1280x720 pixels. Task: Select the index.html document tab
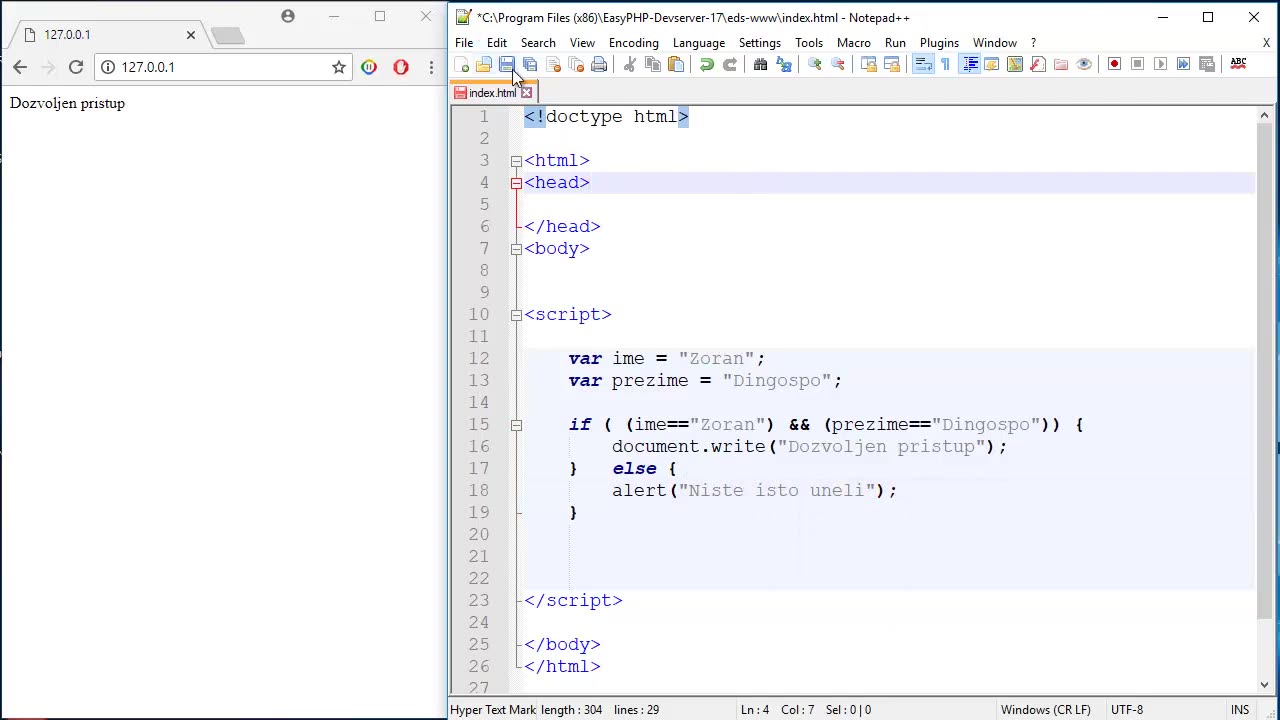click(x=493, y=93)
